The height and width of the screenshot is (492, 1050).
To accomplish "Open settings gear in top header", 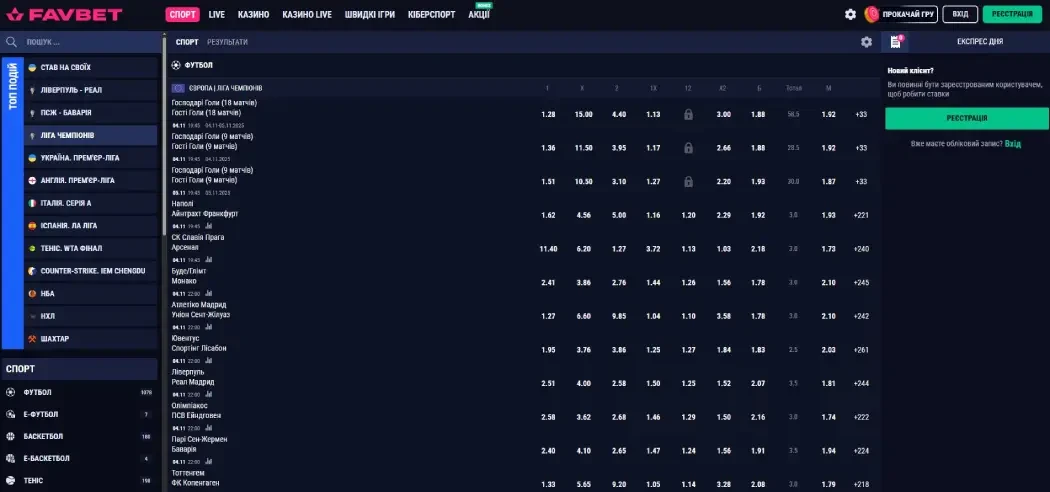I will 850,14.
